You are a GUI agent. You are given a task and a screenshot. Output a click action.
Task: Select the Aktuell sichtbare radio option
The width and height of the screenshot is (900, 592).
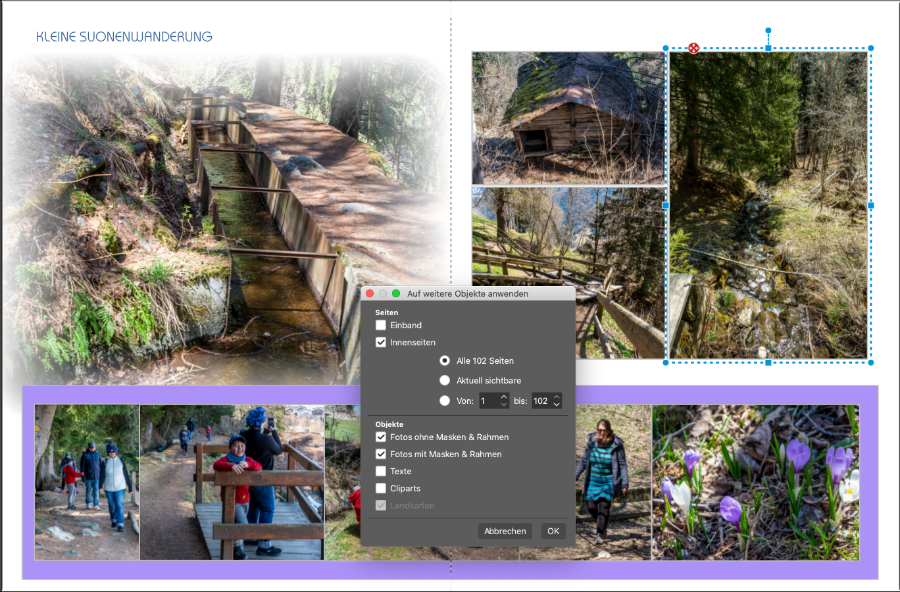[445, 380]
